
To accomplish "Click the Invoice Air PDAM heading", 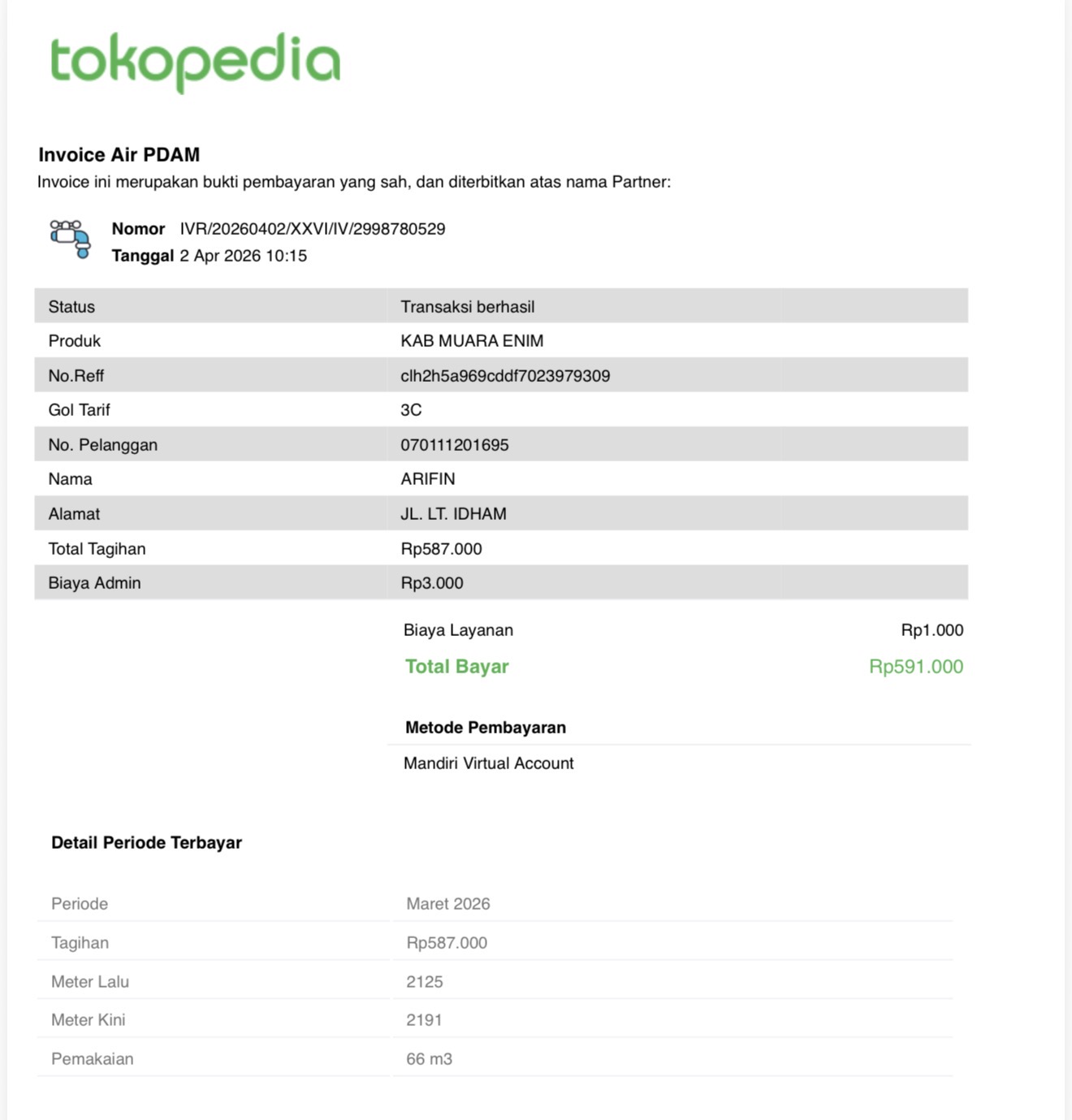I will (x=119, y=155).
